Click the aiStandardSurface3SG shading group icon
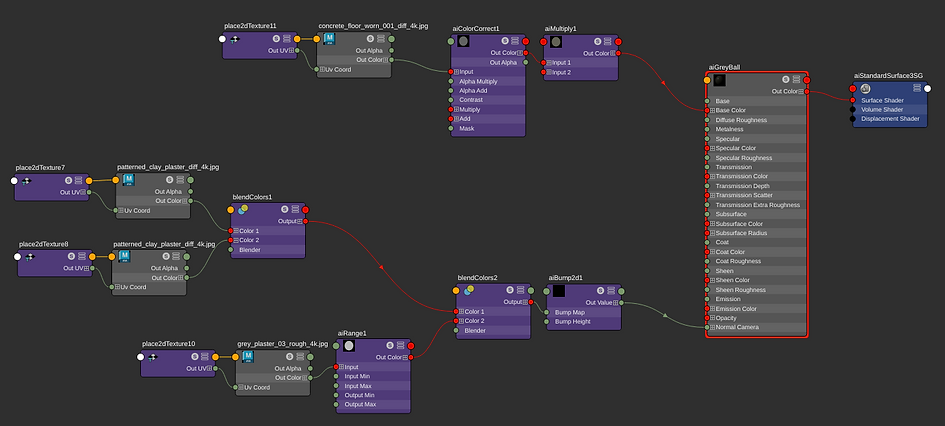Image resolution: width=945 pixels, height=426 pixels. pos(865,89)
